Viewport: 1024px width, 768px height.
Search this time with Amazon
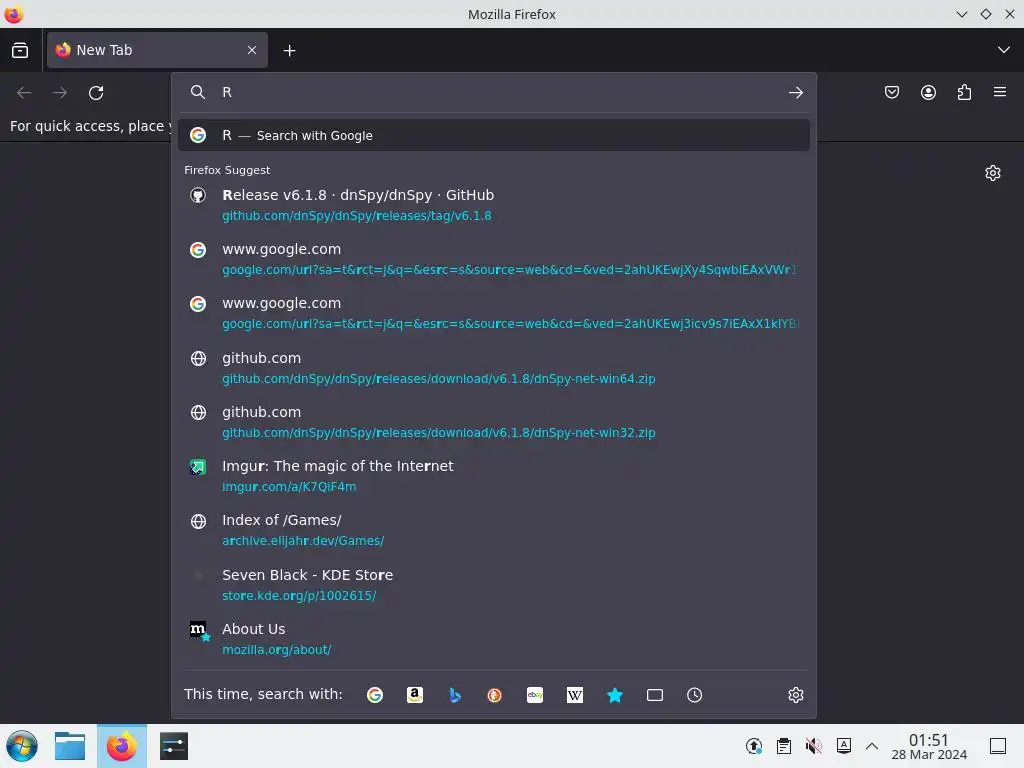point(415,695)
